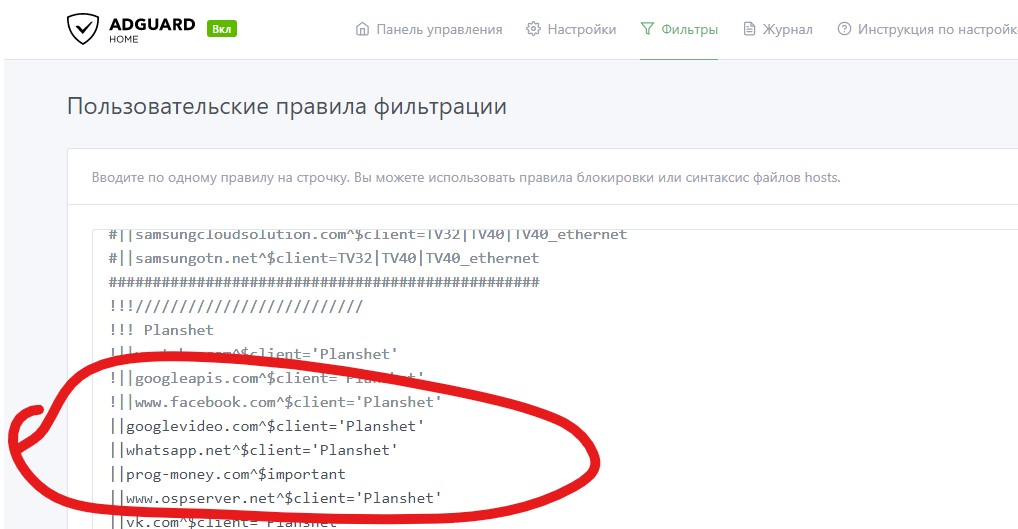Click the funnel icon beside Фильтры

(647, 29)
